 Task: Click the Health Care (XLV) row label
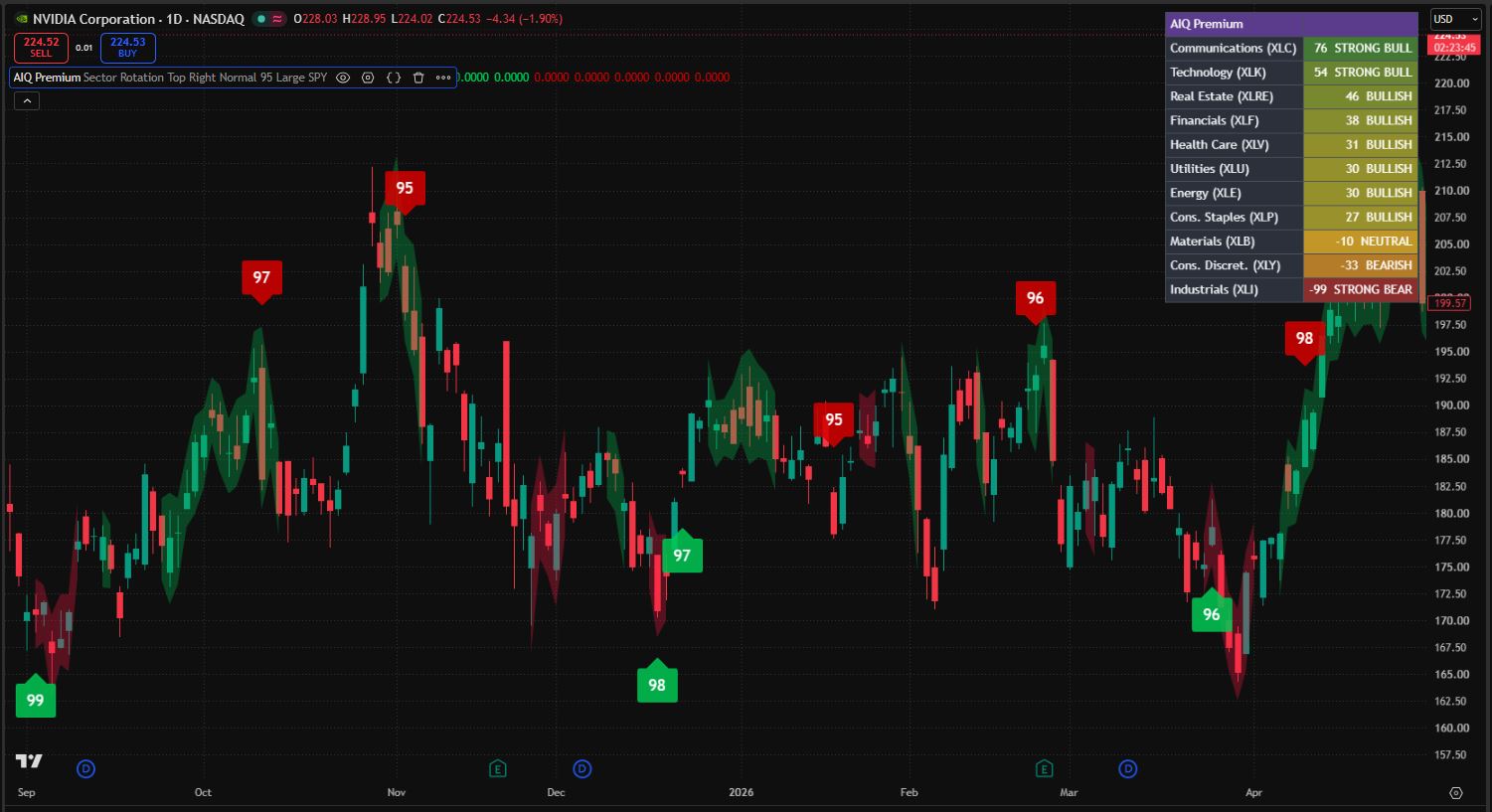(1219, 144)
